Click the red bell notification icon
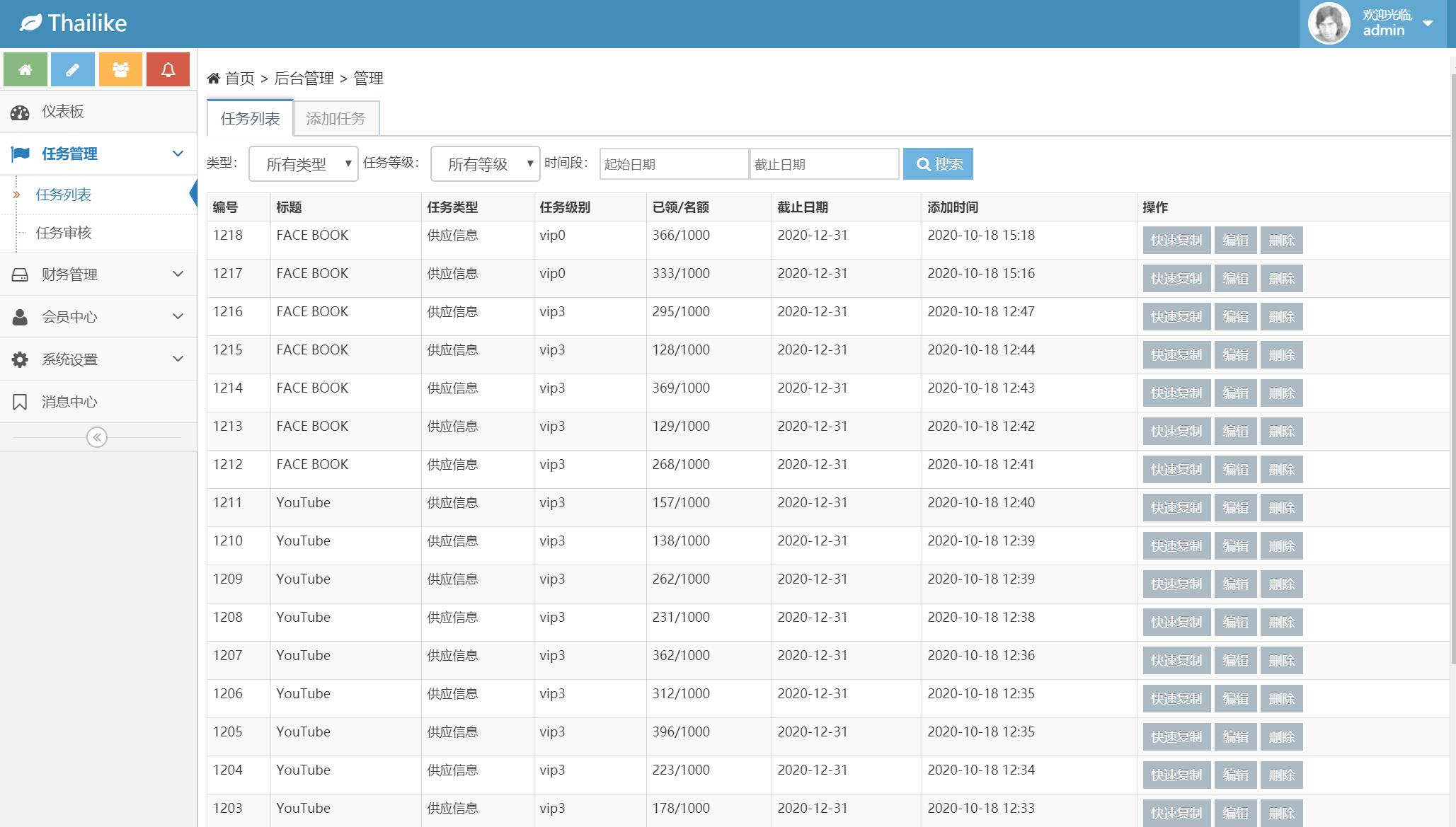Screen dimensions: 1456x827 tap(168, 69)
